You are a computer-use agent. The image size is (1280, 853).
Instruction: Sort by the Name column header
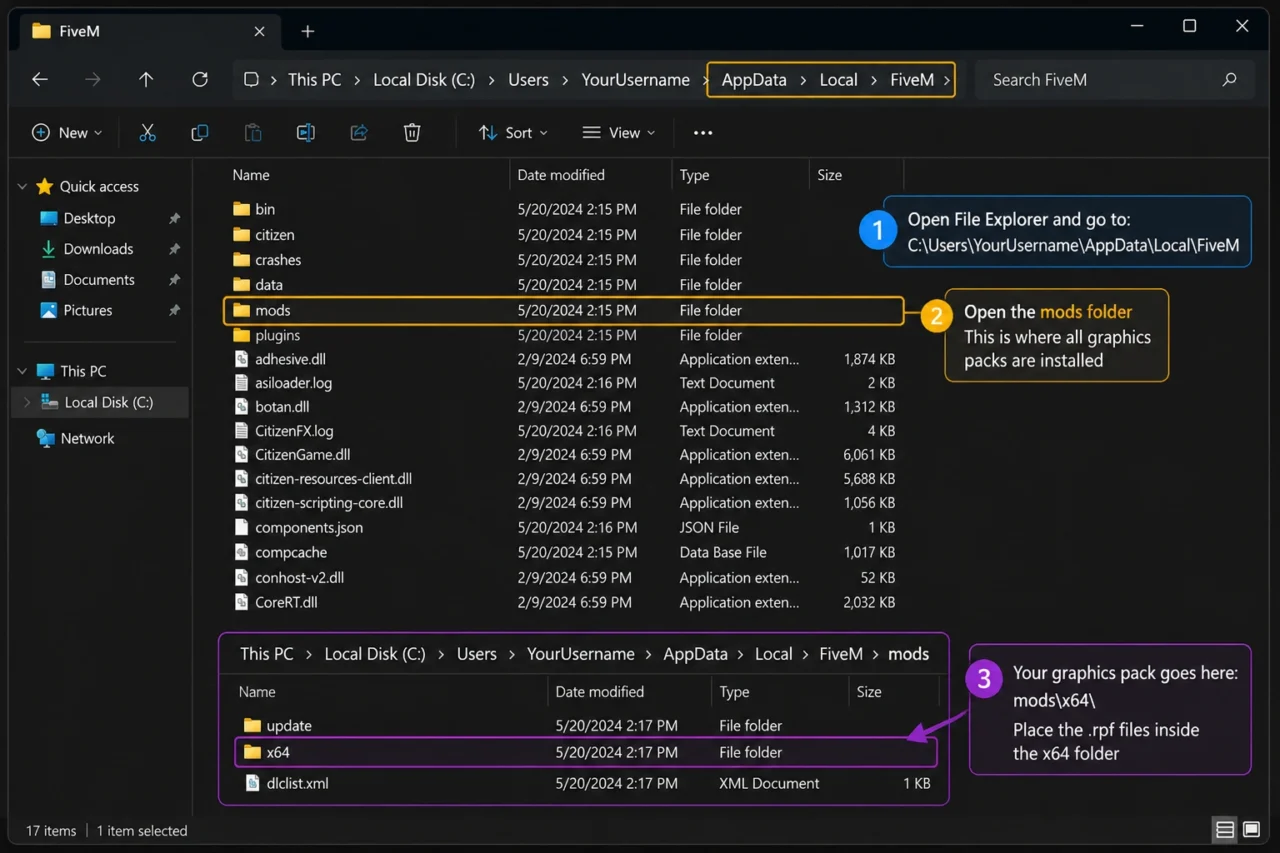[251, 175]
